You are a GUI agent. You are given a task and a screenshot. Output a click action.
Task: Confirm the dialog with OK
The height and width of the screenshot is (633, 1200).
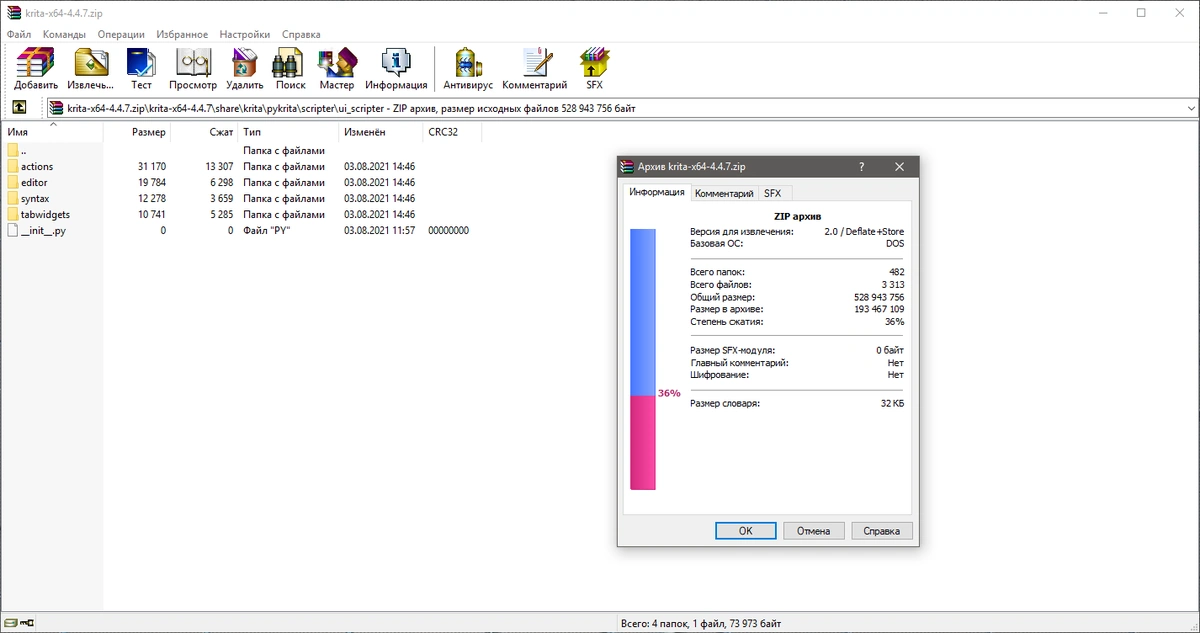pyautogui.click(x=745, y=531)
